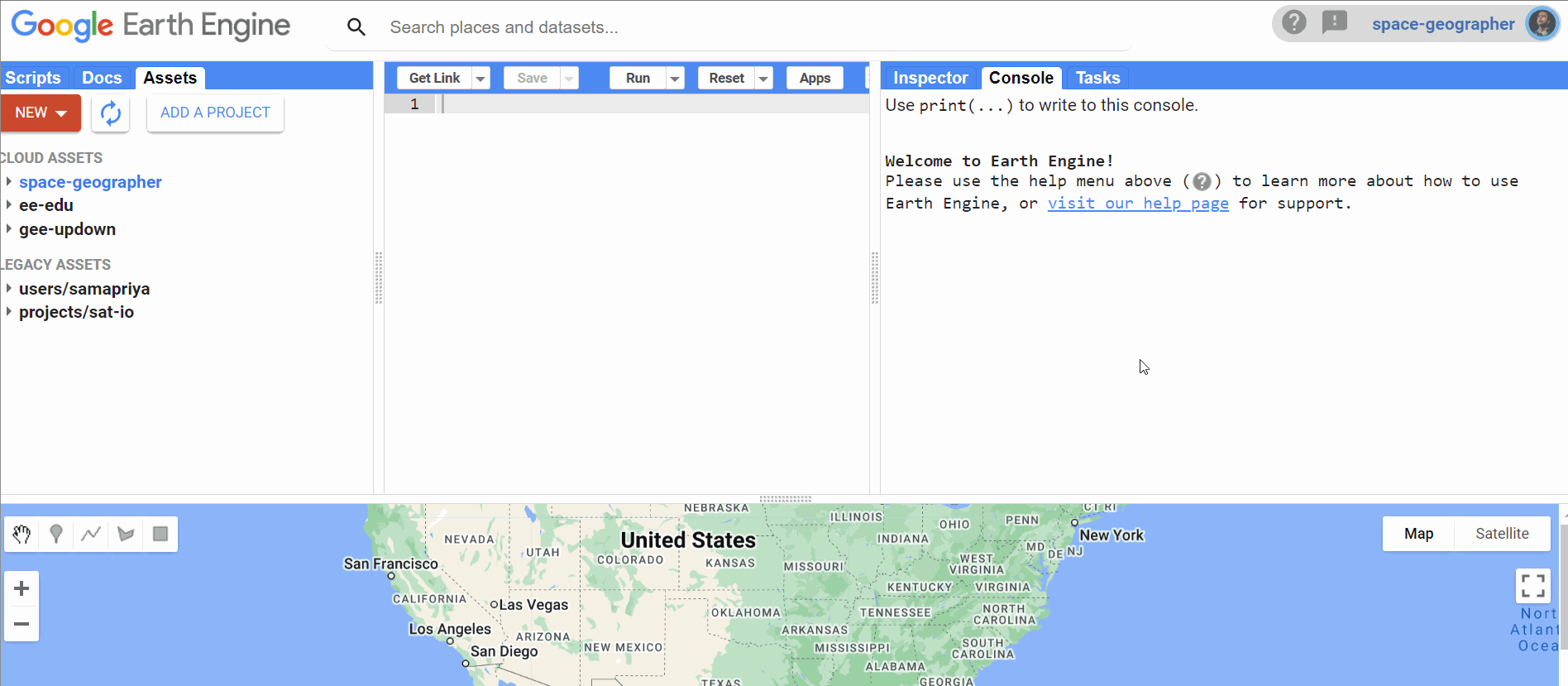Switch to the Scripts tab
Screen dimensions: 1568x686
click(x=33, y=78)
